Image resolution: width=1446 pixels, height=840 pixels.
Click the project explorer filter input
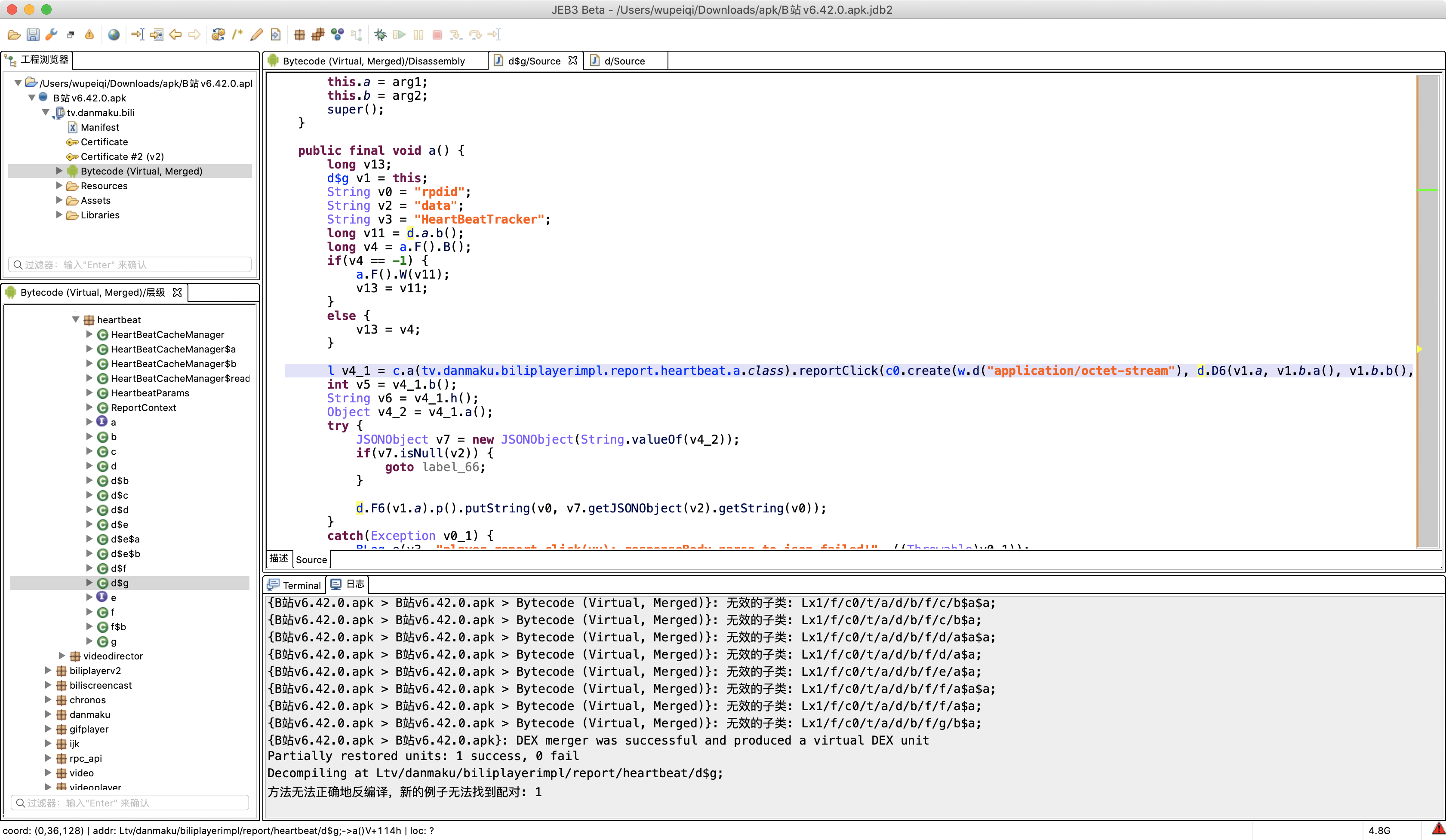[130, 265]
